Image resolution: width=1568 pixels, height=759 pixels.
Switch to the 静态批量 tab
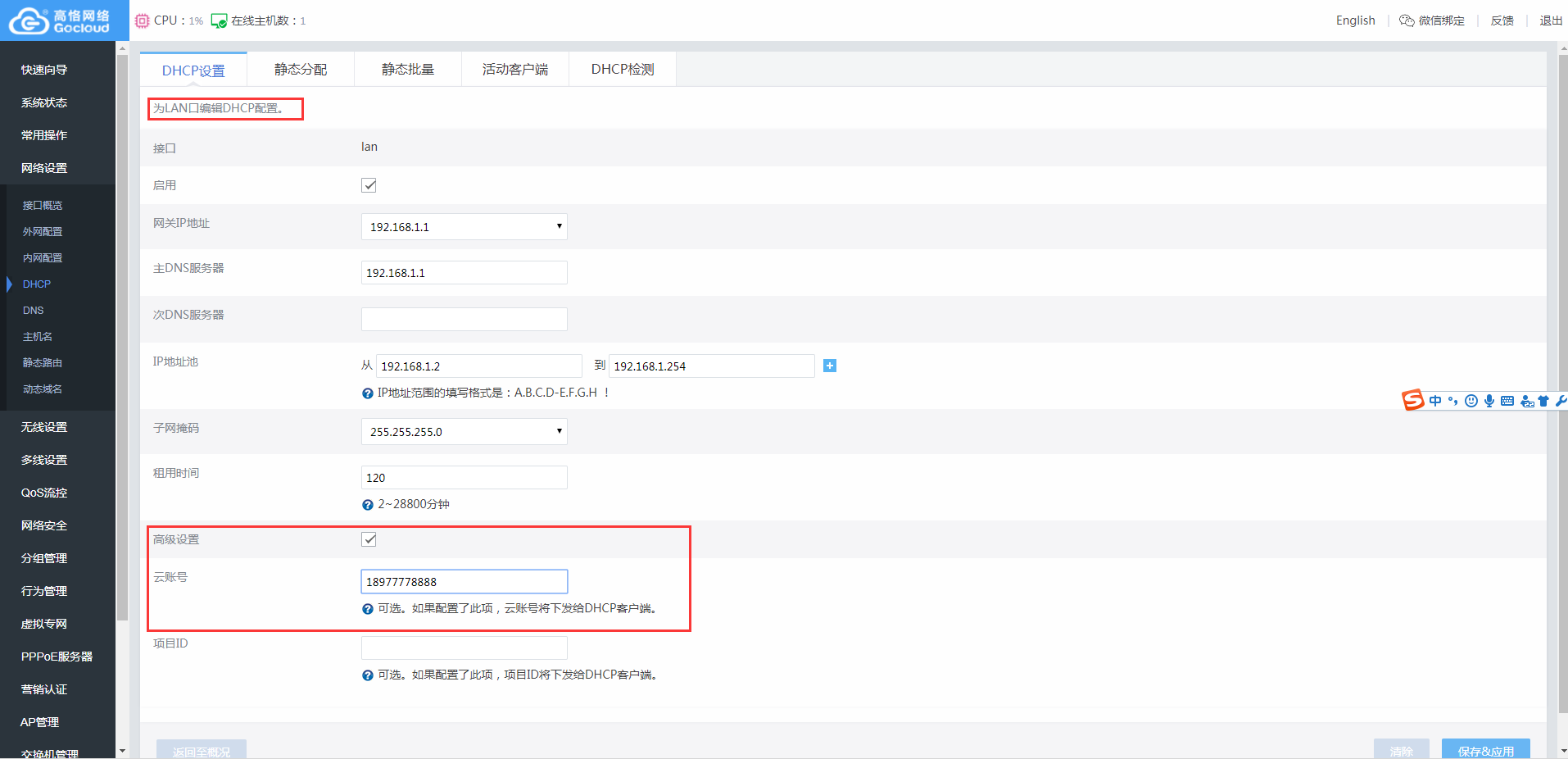coord(408,70)
